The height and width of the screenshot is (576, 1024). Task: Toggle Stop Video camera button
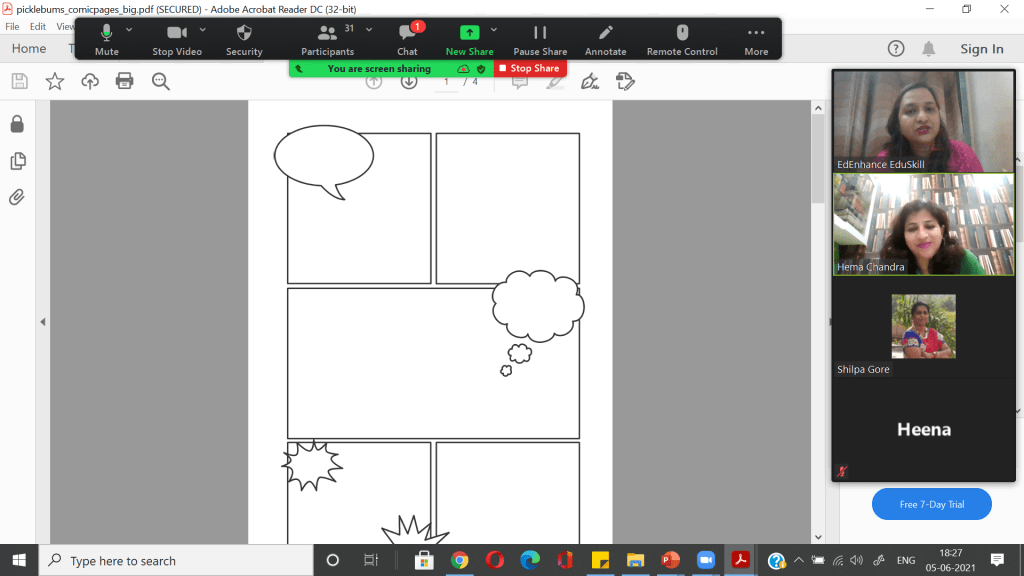177,39
